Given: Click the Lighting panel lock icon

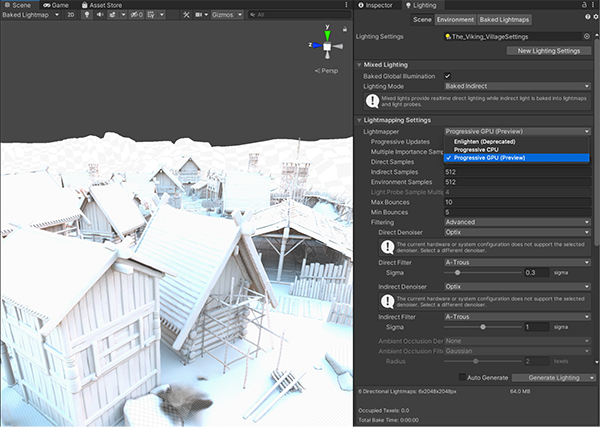Looking at the screenshot, I should click(x=584, y=5).
